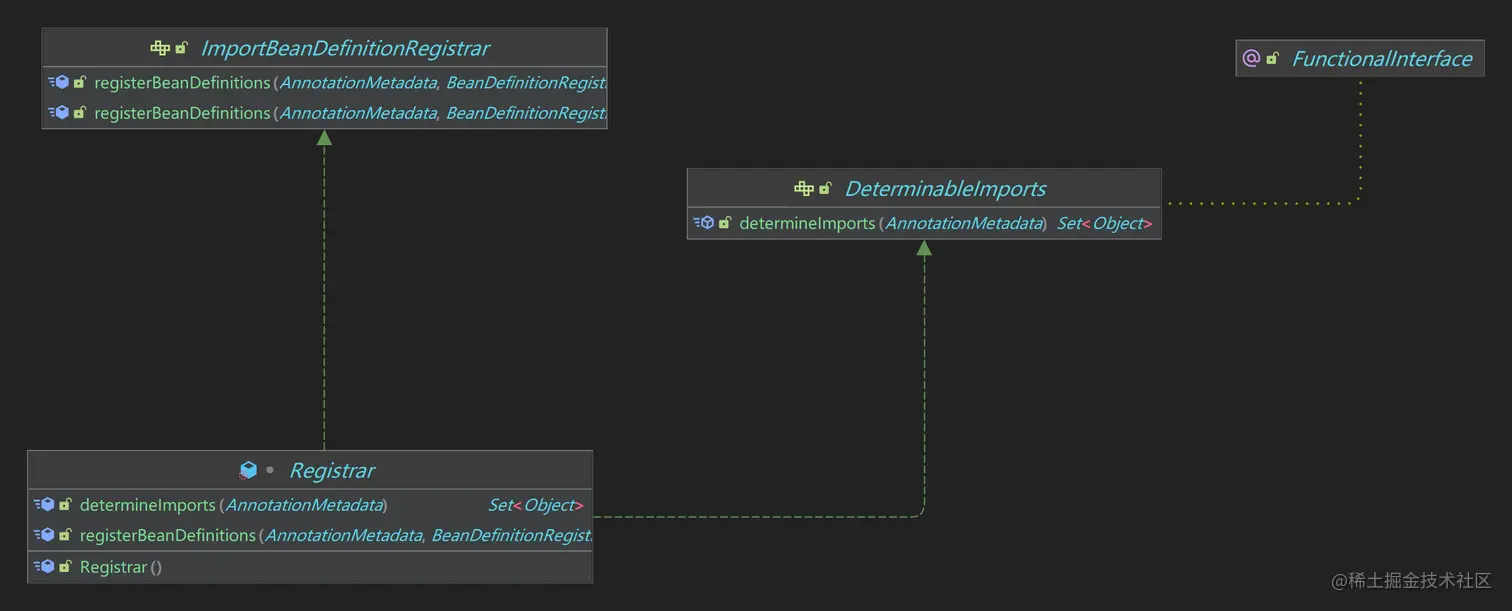Click the interface icon beside ImportBeanDefinitionRegistrar
The height and width of the screenshot is (611, 1512).
(x=160, y=48)
